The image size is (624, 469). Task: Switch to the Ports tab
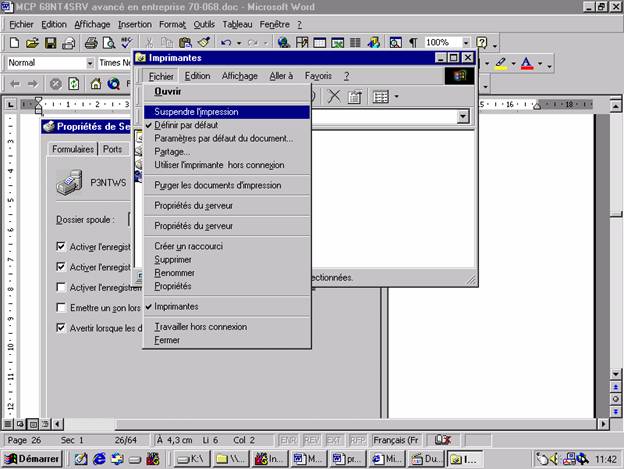(x=113, y=149)
